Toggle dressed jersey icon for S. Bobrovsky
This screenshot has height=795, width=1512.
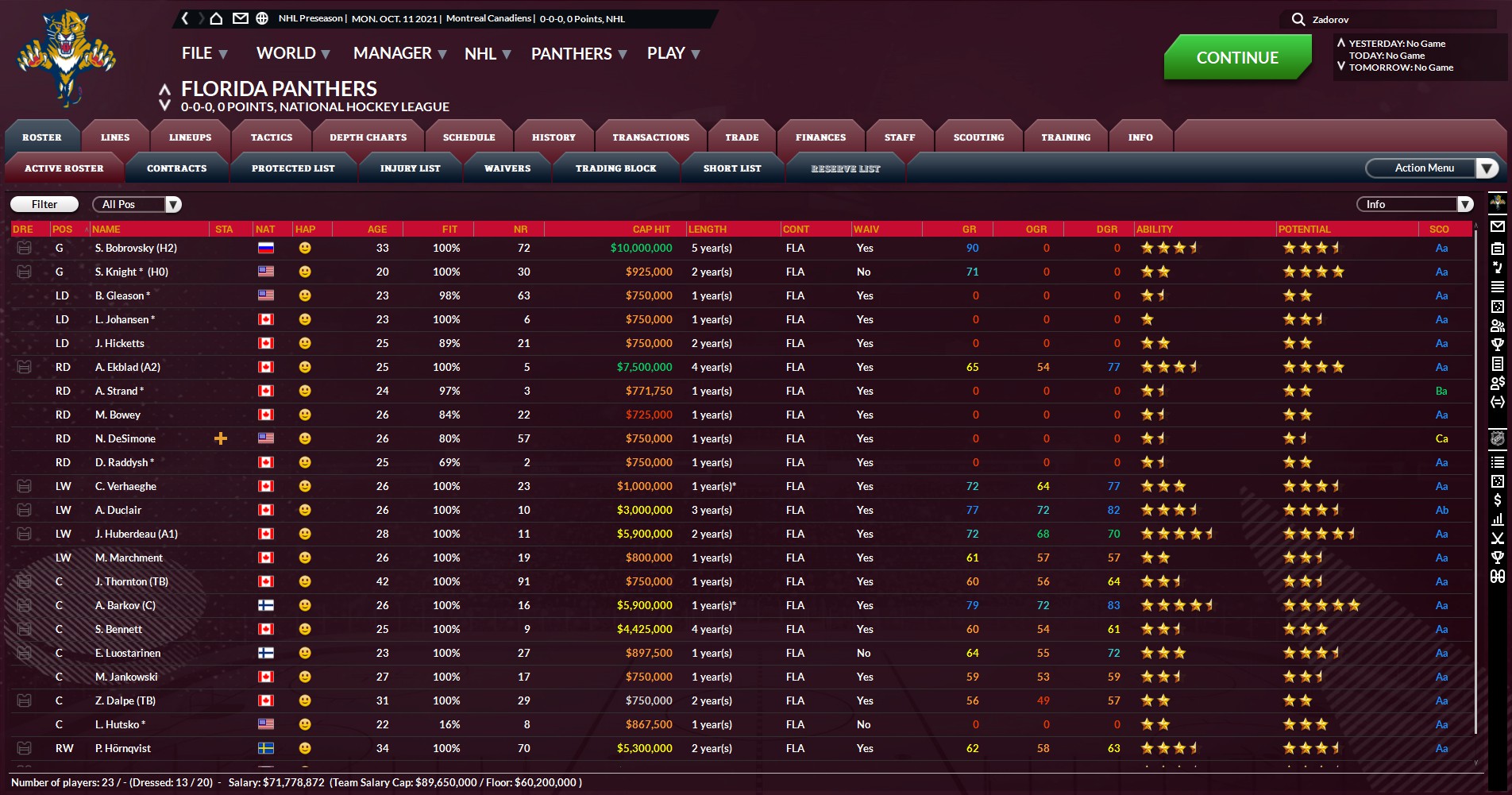tap(25, 248)
